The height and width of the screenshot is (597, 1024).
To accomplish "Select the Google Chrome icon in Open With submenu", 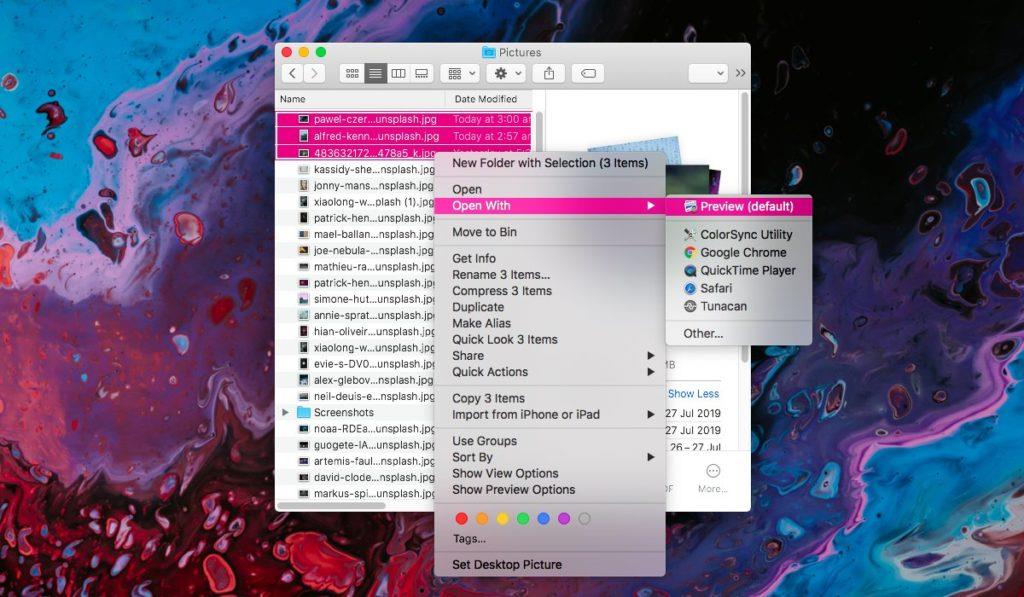I will [x=690, y=252].
